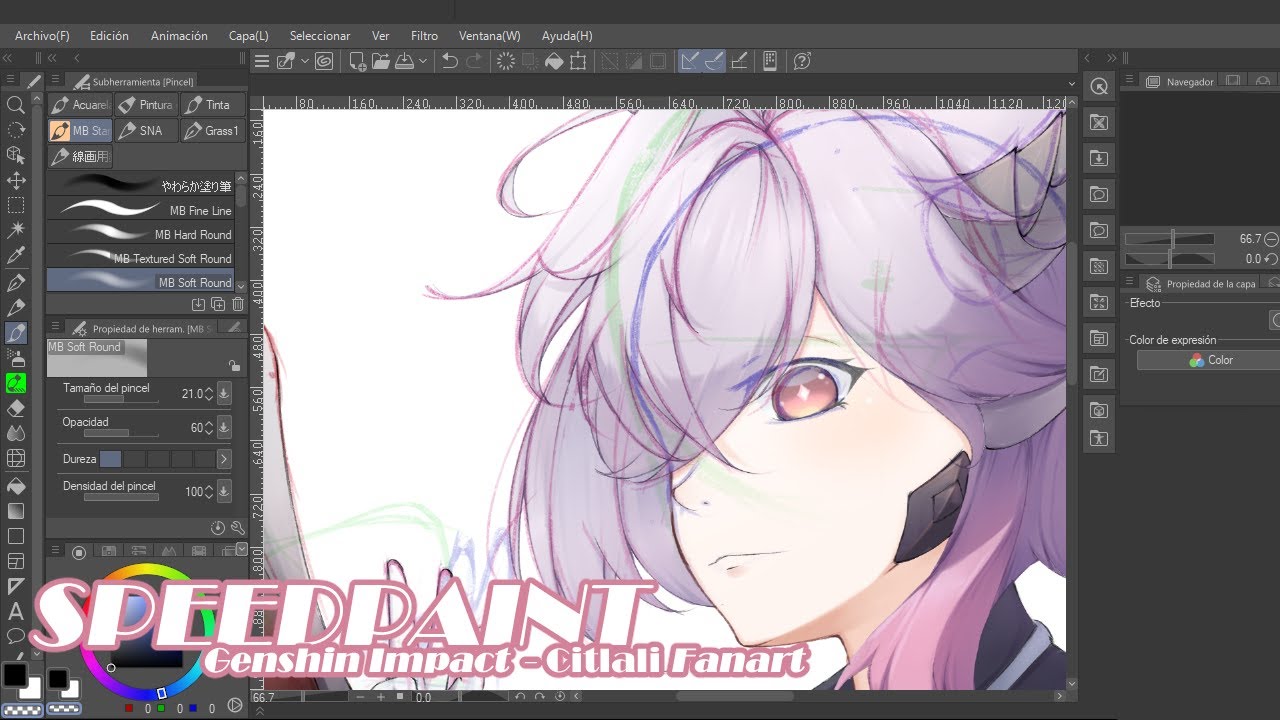Open the Capa(L) menu

click(248, 36)
